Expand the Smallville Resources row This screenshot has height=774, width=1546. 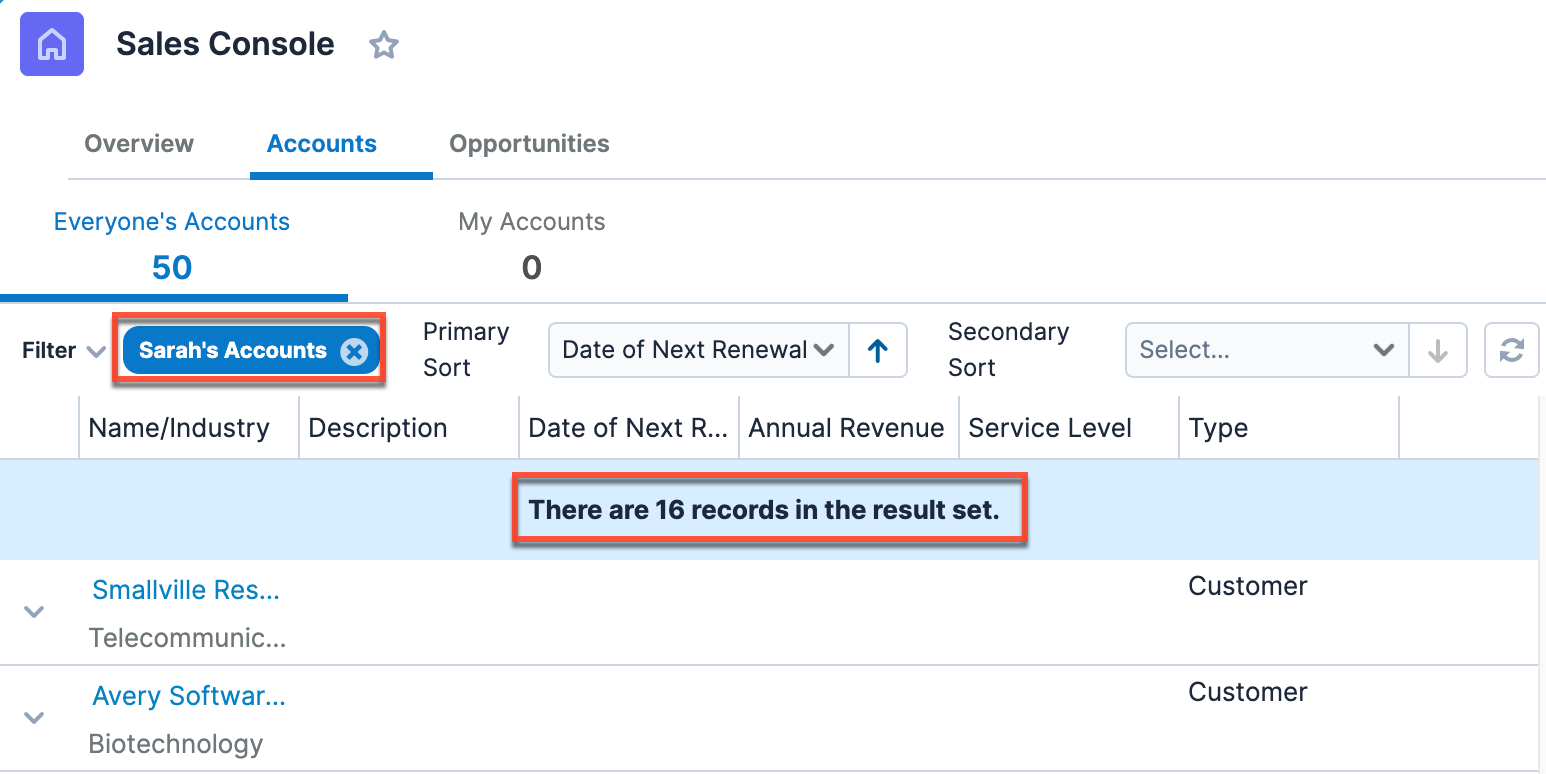point(34,612)
